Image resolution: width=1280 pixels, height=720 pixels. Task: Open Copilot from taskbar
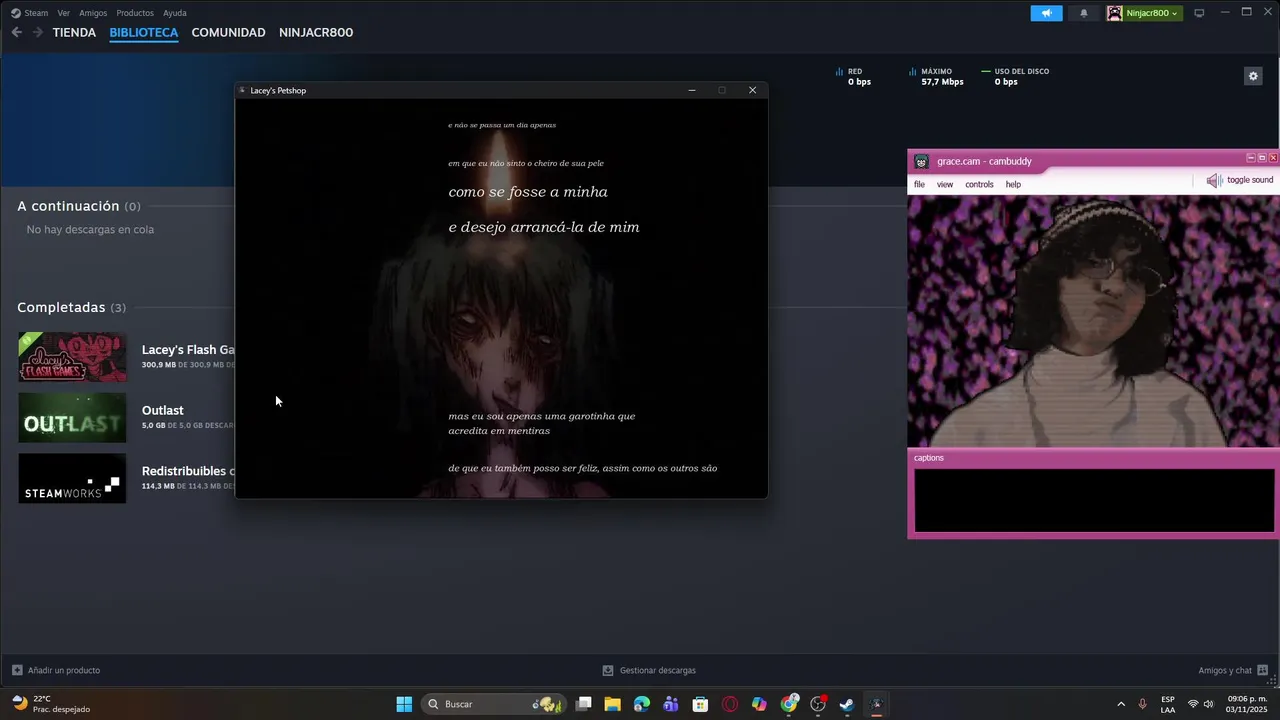point(760,704)
